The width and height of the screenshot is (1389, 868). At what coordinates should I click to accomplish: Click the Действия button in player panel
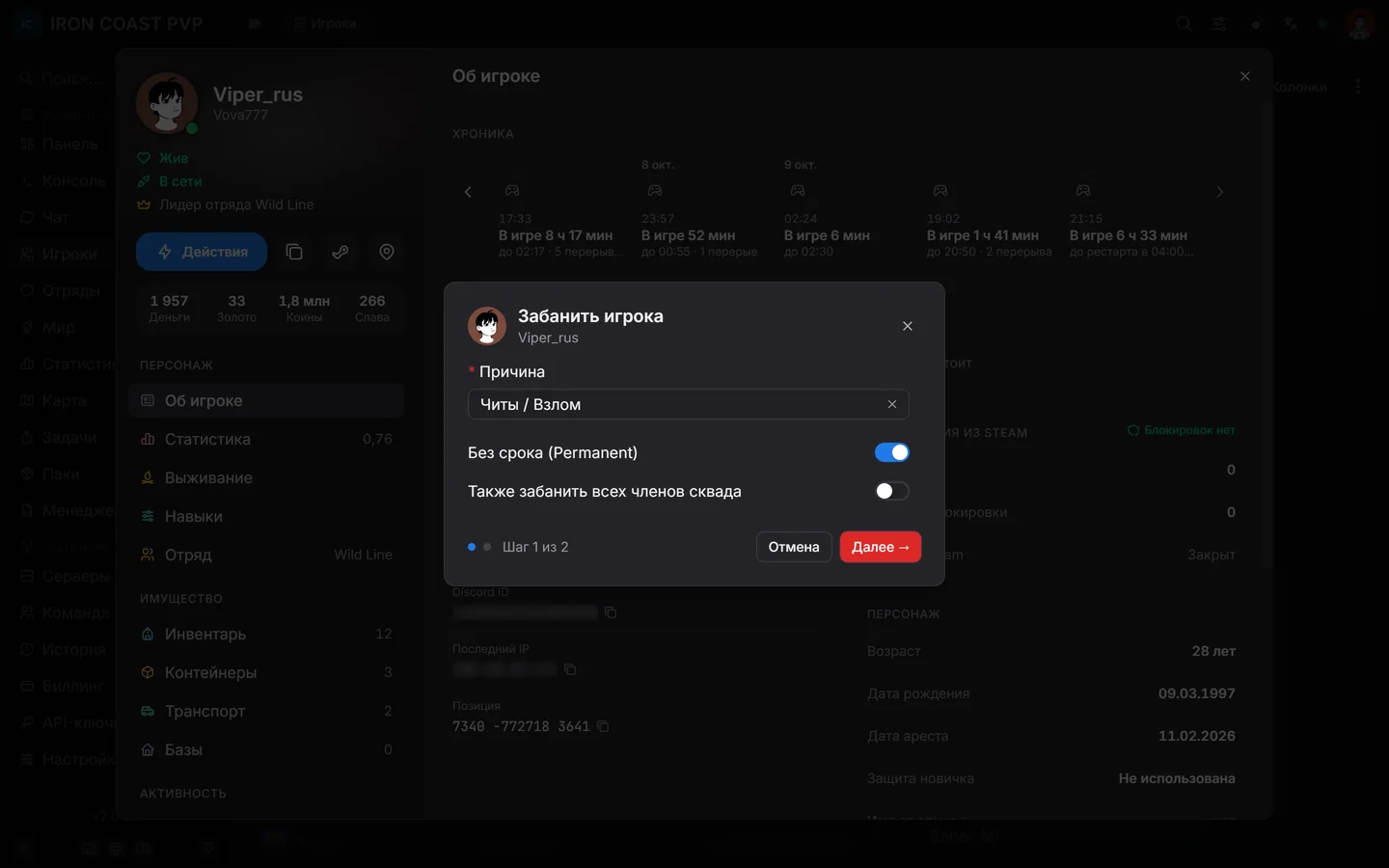pyautogui.click(x=202, y=252)
